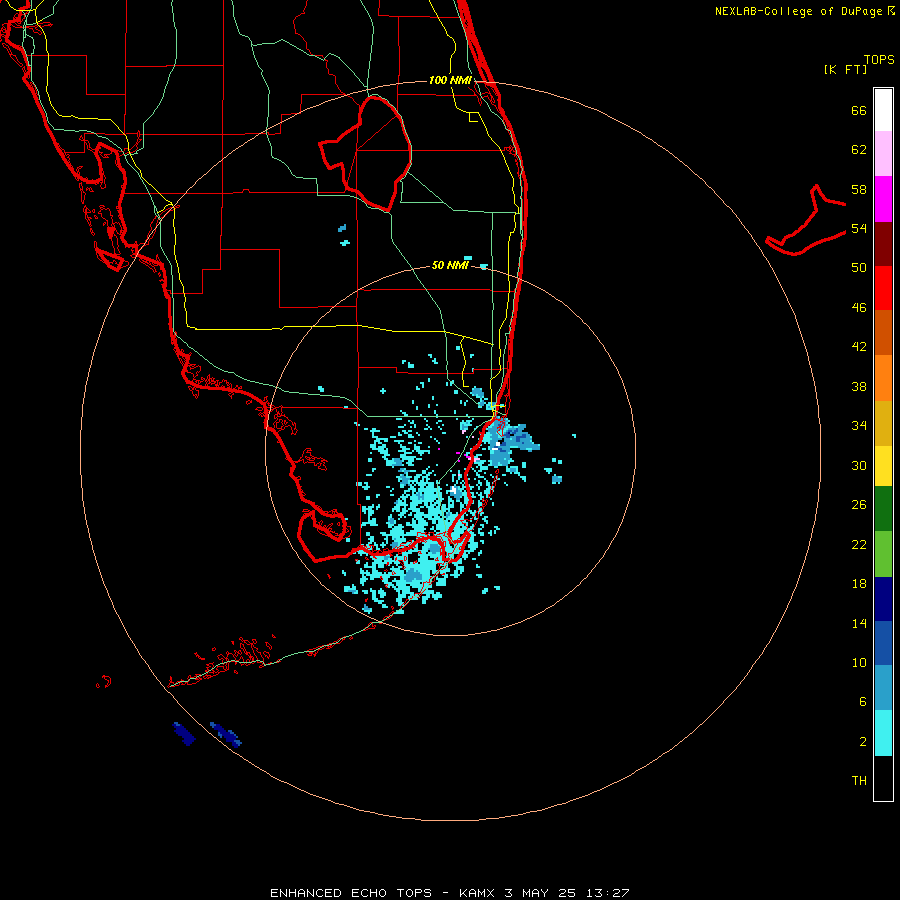This screenshot has width=900, height=900.
Task: Click the Lake Okeechobee outline on map
Action: point(365,153)
